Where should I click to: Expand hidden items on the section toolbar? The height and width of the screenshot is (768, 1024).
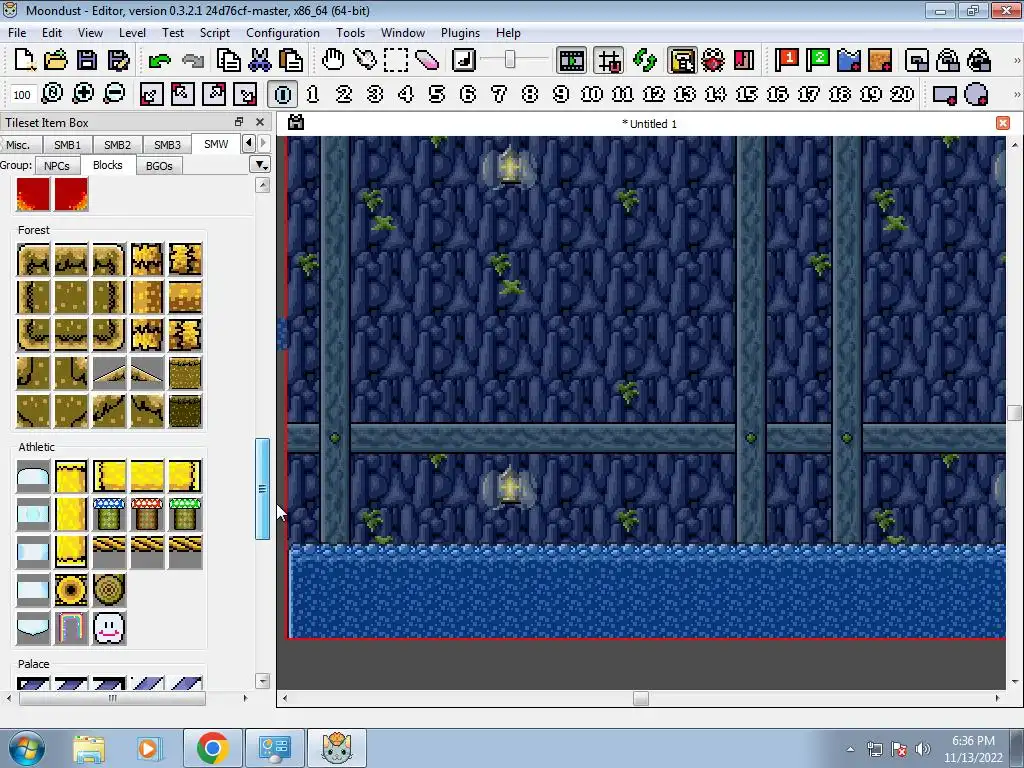tap(1016, 94)
